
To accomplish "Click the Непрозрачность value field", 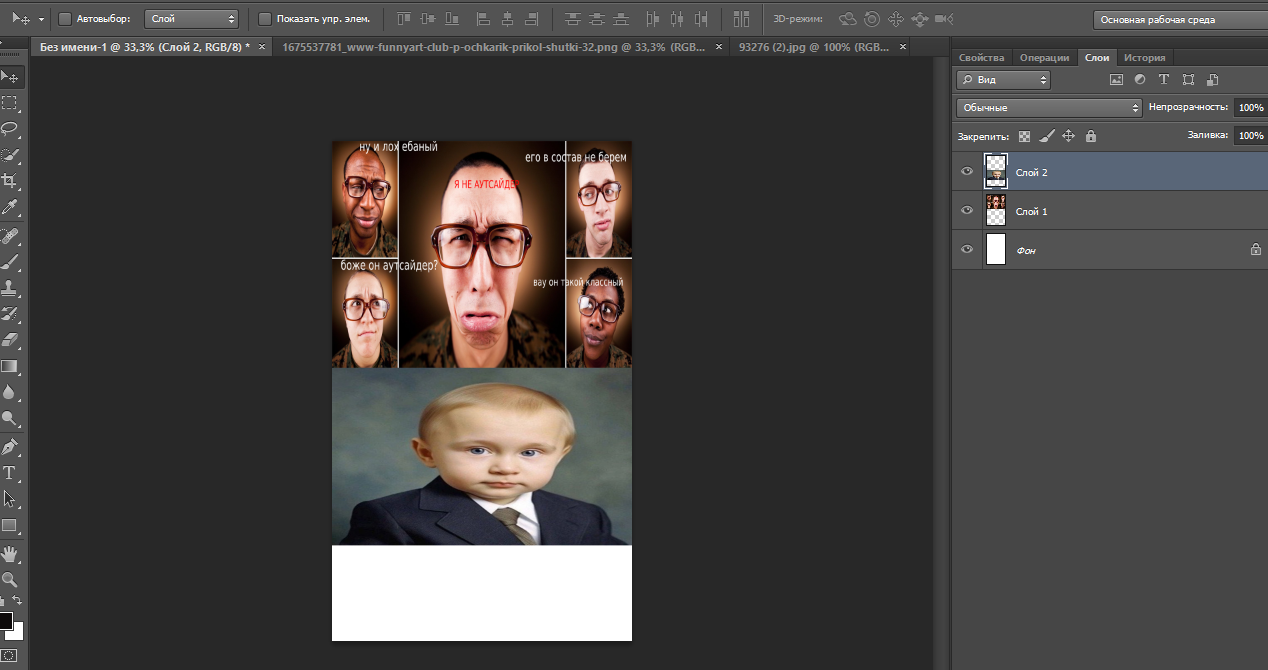I will pyautogui.click(x=1249, y=107).
